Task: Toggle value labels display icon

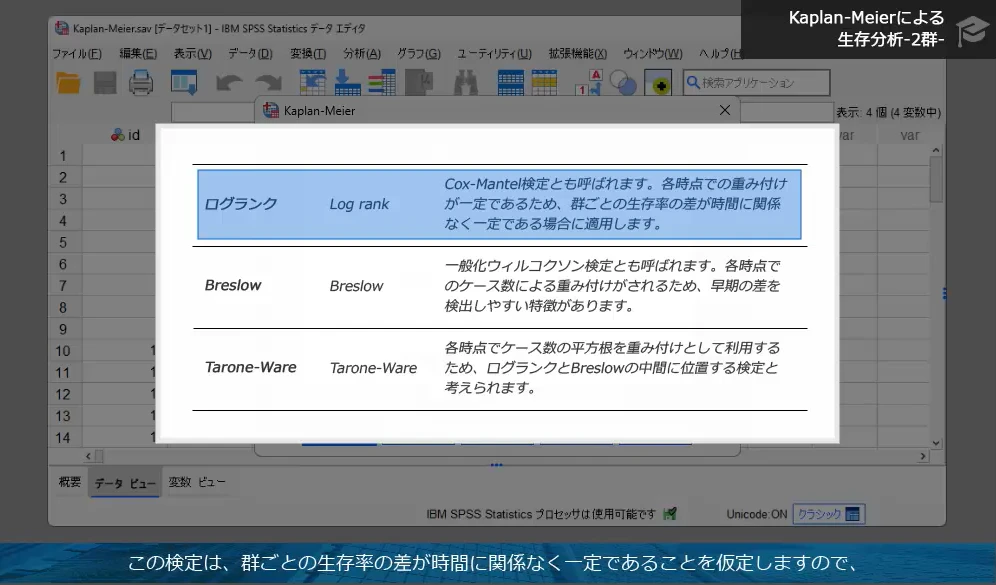Action: (590, 82)
